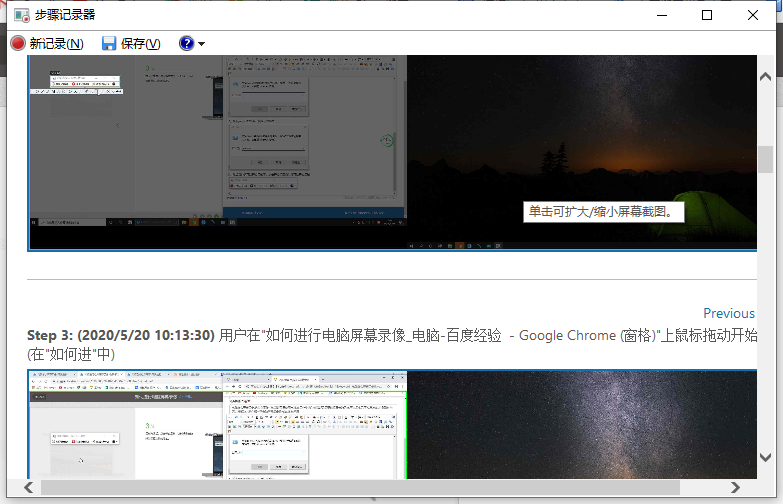Click the 步骤记录器 title bar app icon
This screenshot has width=783, height=504.
[19, 15]
